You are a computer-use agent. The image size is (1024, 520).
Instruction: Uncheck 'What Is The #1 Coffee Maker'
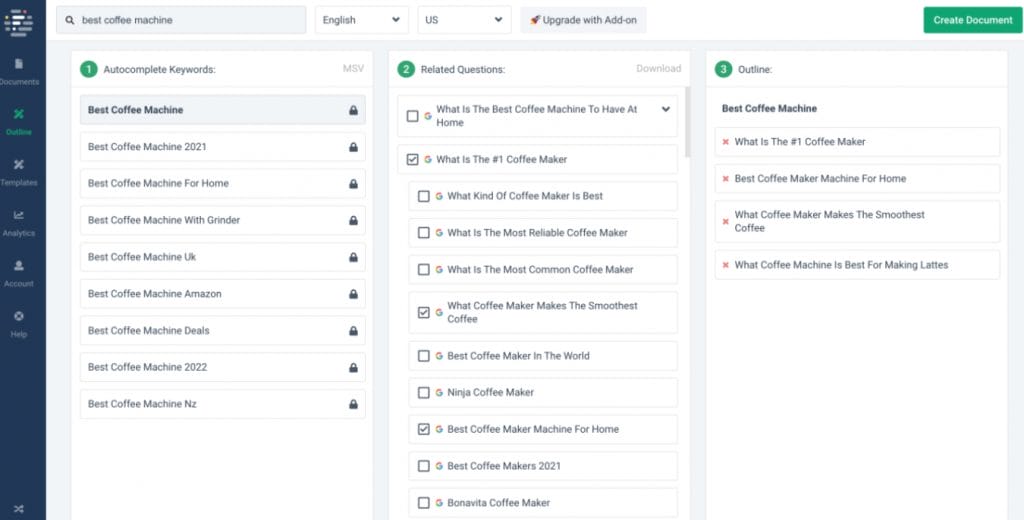click(413, 159)
